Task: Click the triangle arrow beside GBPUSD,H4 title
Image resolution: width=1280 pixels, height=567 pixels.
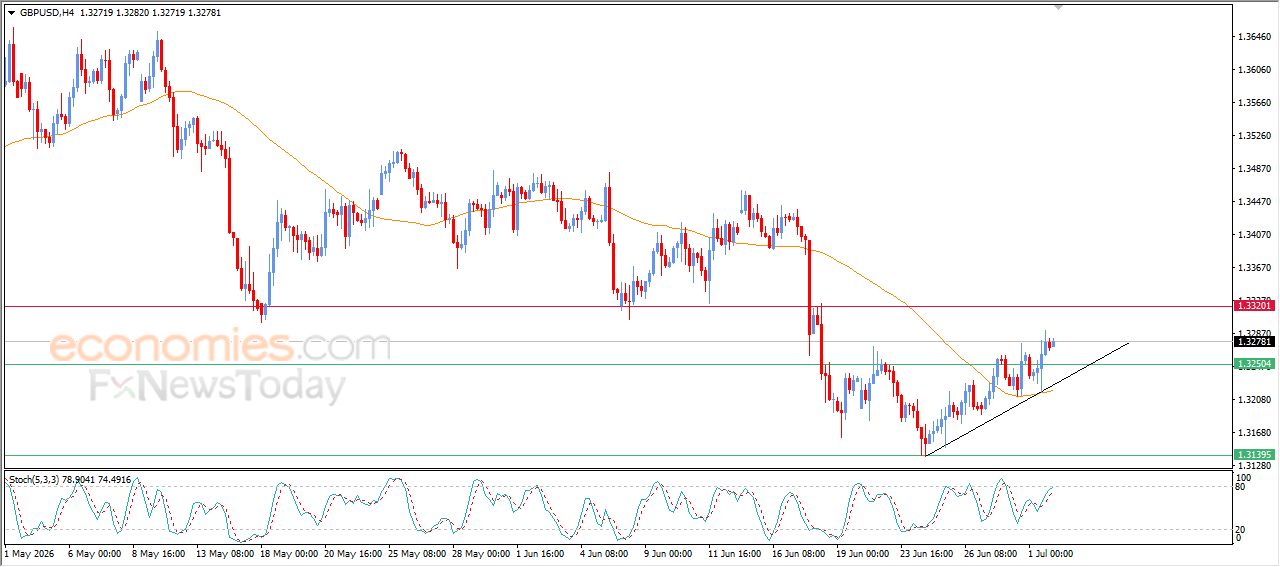Action: coord(11,13)
